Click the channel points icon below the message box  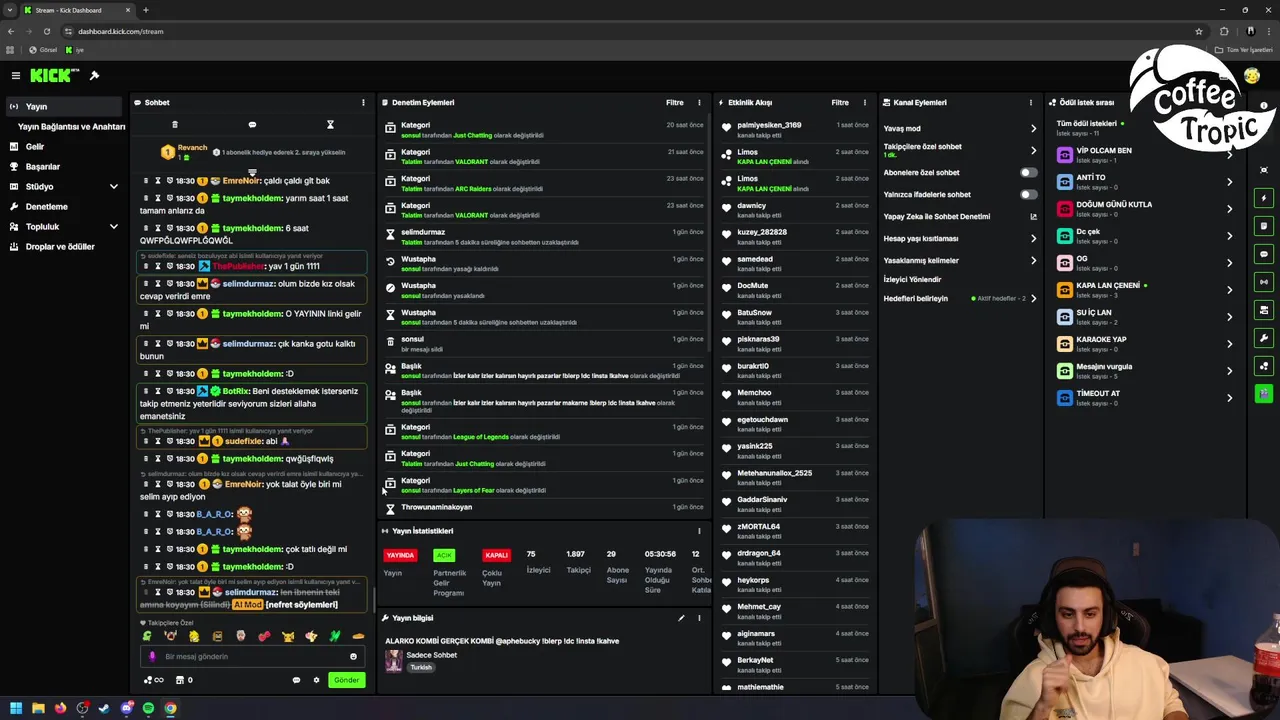tap(154, 680)
